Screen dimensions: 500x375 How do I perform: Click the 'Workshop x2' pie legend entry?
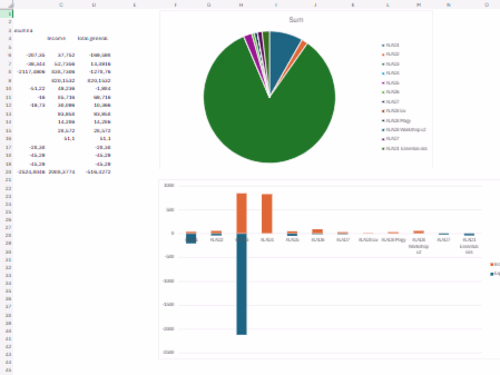click(404, 130)
